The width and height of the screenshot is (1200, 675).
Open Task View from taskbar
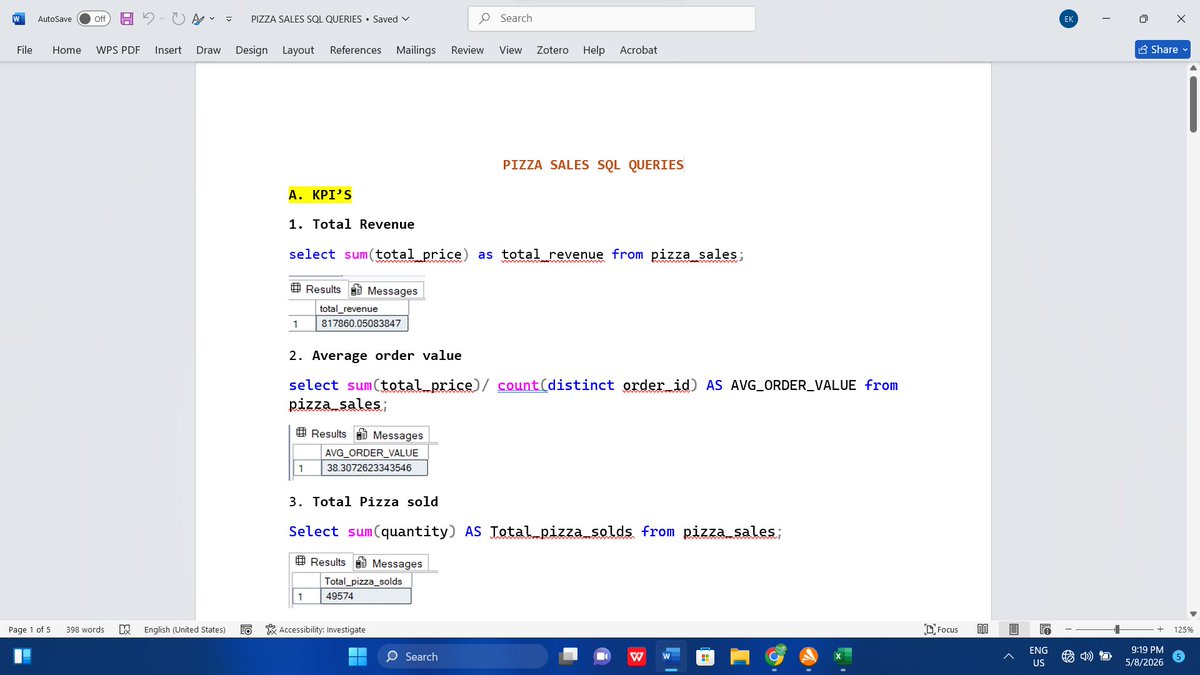[568, 656]
